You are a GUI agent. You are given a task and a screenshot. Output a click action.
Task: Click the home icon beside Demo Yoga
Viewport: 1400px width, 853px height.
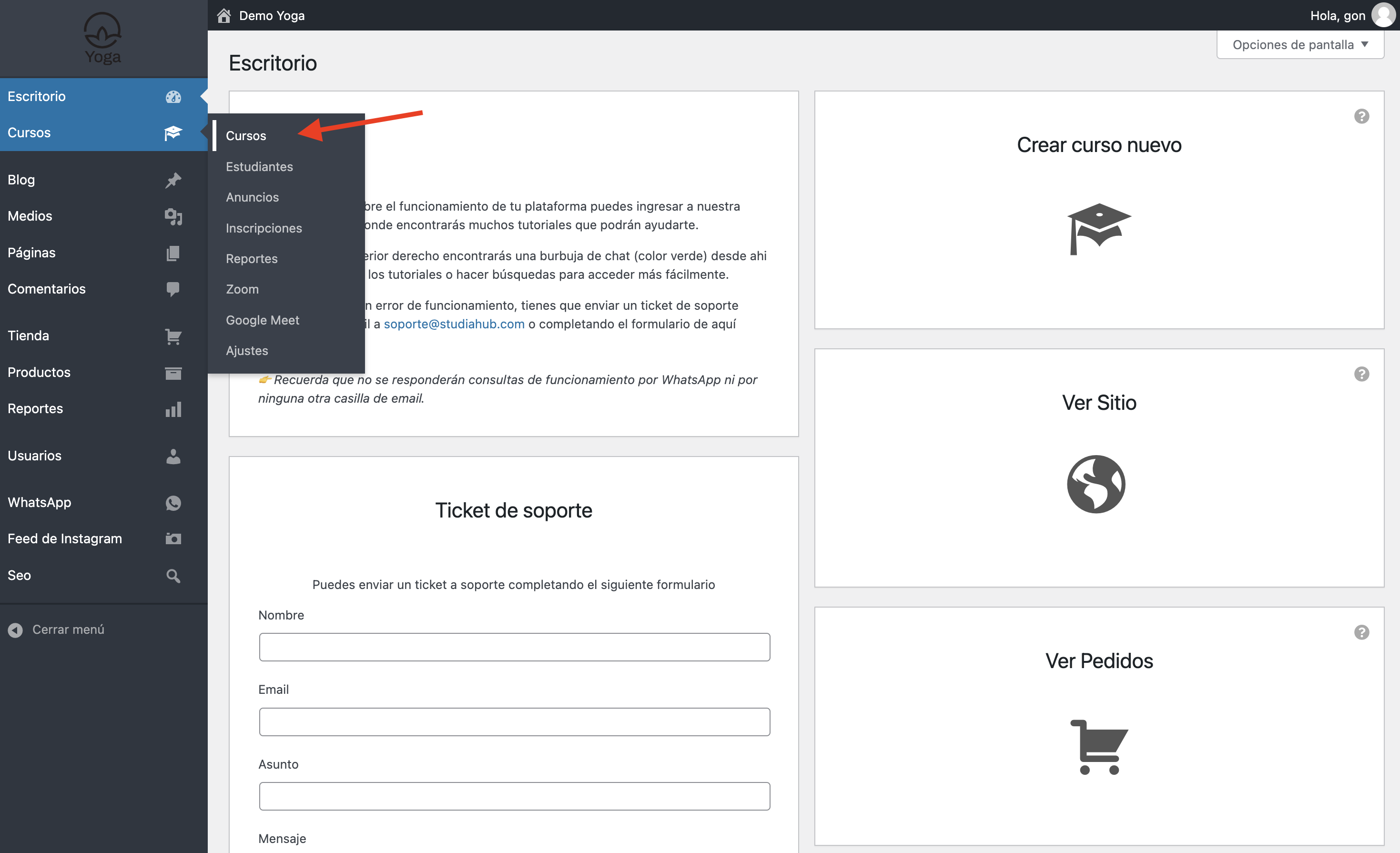[224, 15]
